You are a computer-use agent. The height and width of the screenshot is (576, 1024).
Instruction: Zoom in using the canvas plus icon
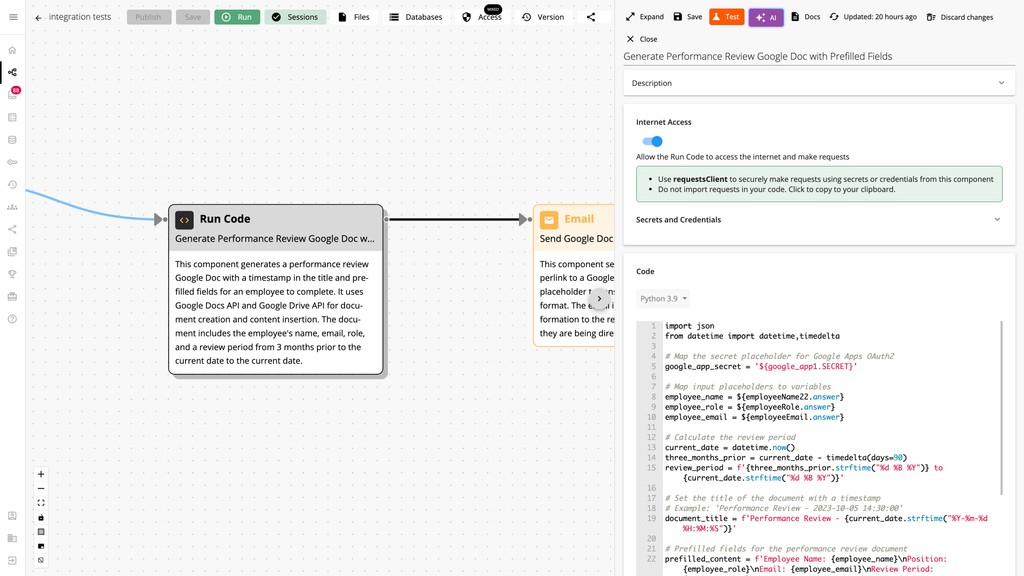[40, 473]
